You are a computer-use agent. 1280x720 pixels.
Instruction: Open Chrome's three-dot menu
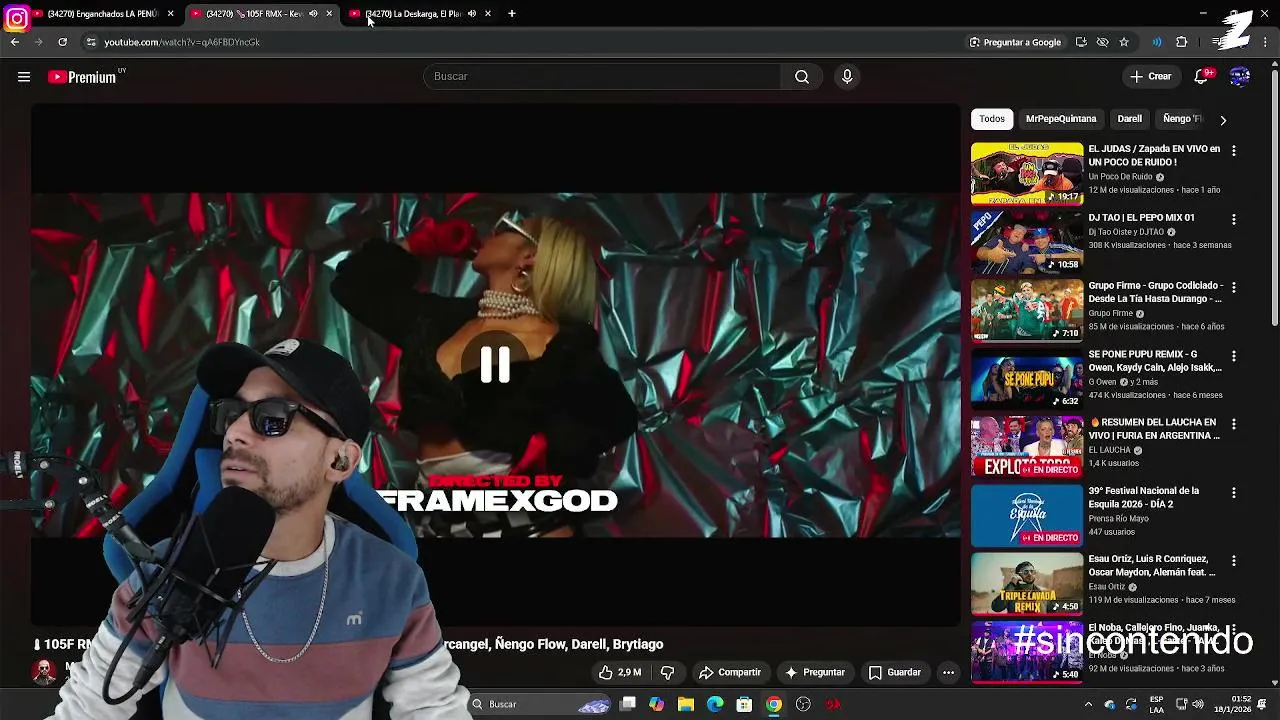[x=1267, y=42]
